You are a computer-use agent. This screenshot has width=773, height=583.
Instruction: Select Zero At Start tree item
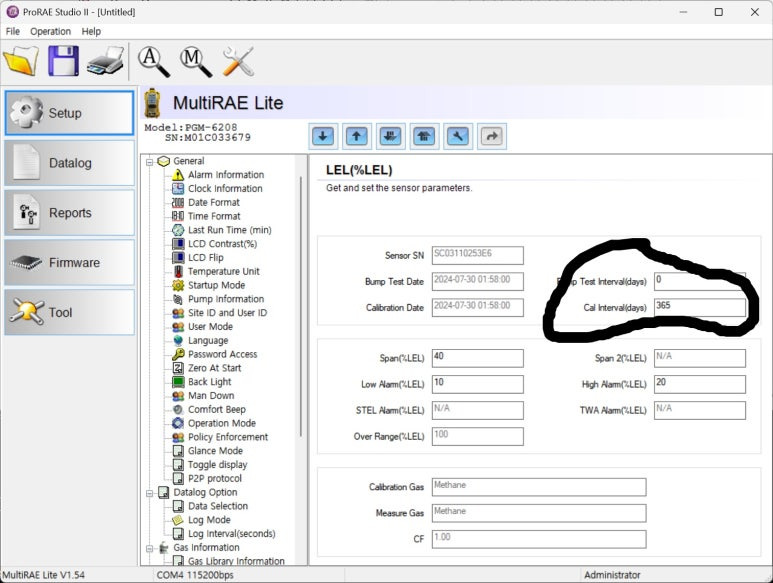click(214, 368)
